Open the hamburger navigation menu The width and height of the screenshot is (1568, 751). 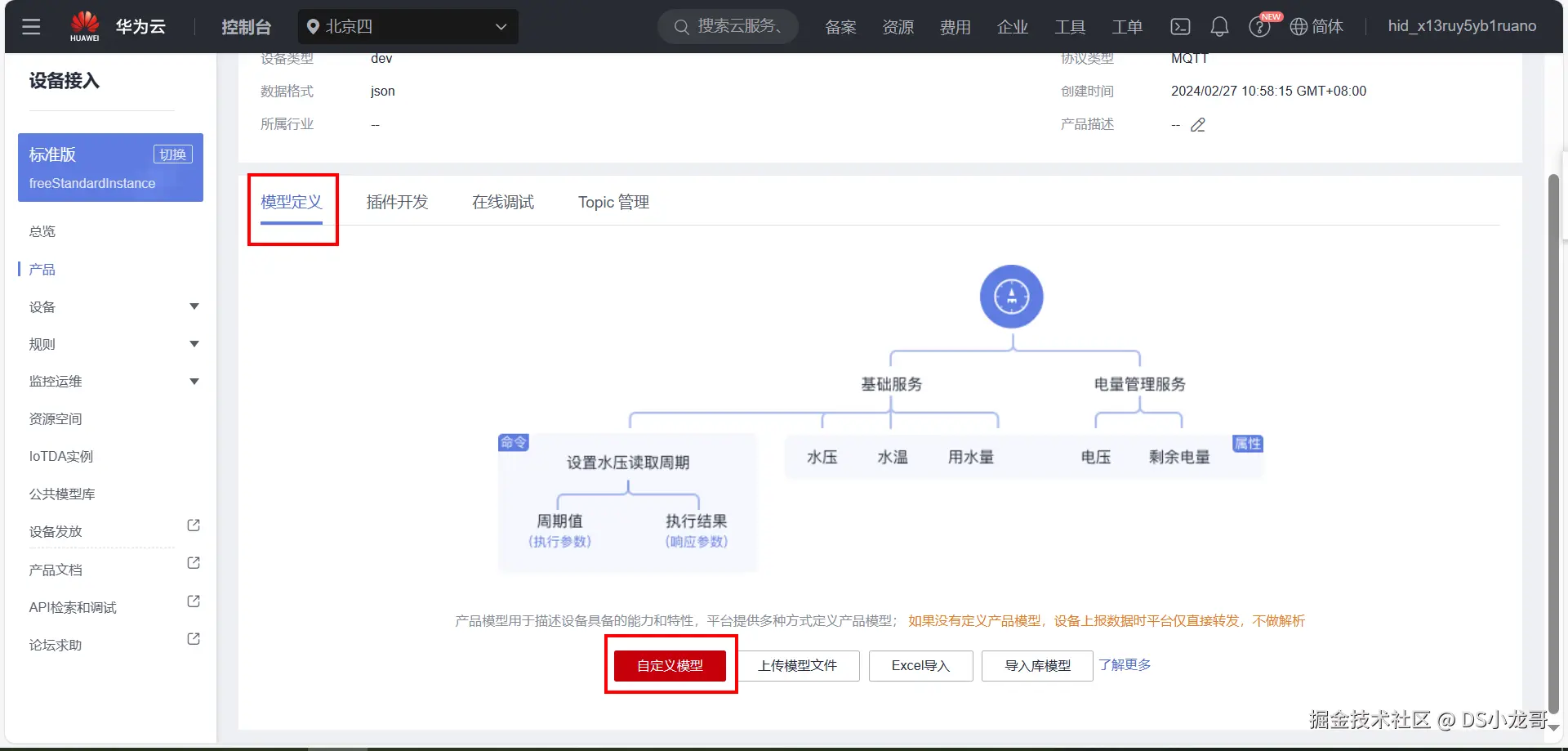[x=31, y=27]
